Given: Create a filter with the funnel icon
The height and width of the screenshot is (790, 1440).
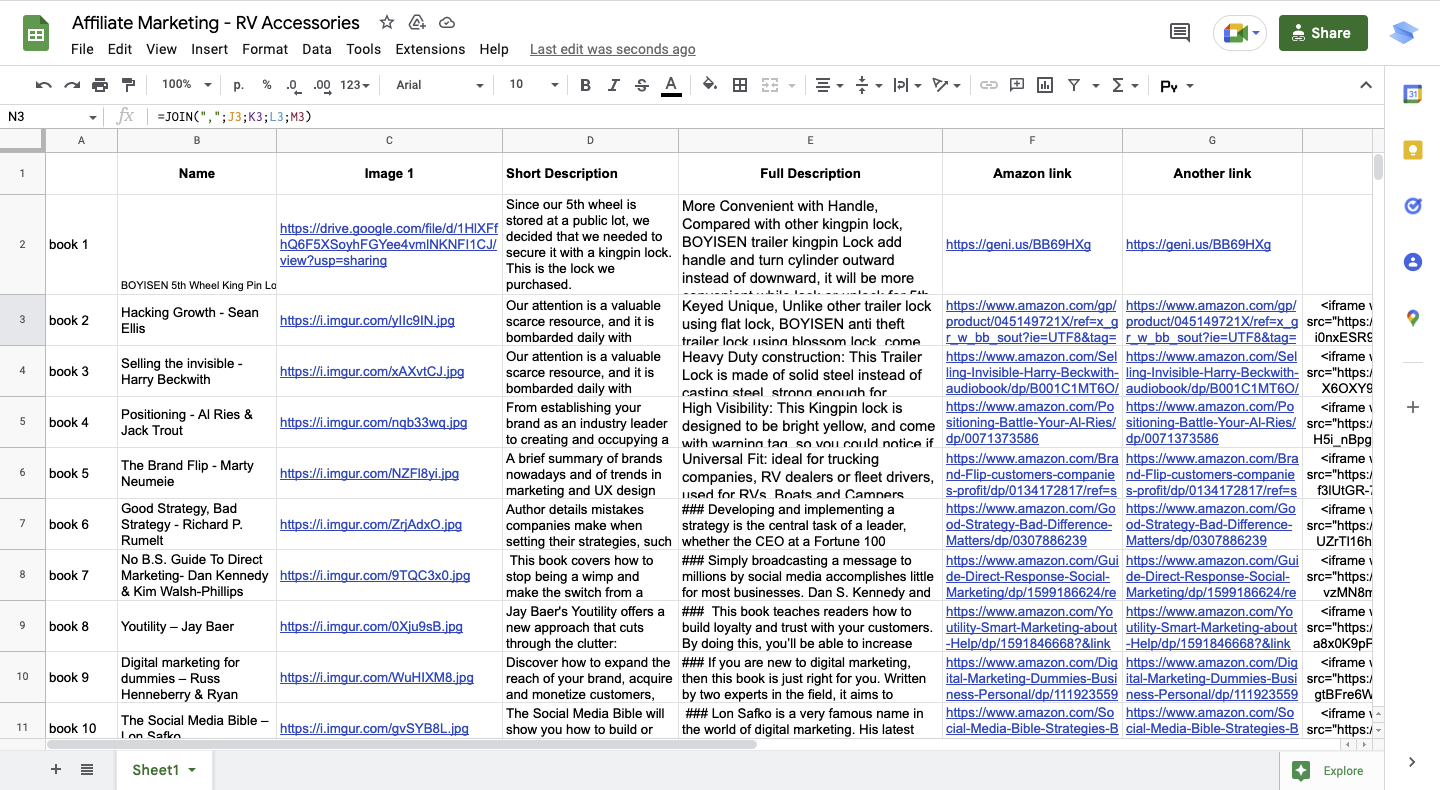Looking at the screenshot, I should [x=1074, y=85].
